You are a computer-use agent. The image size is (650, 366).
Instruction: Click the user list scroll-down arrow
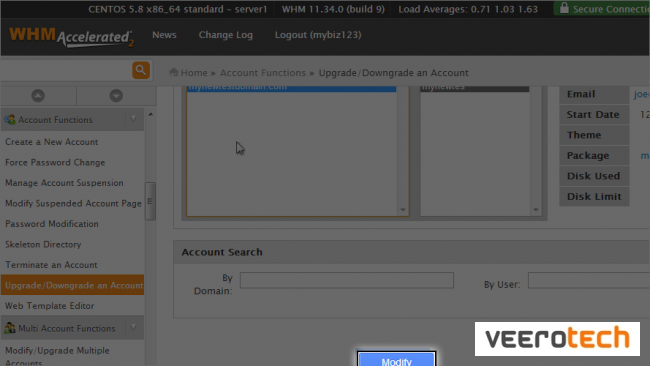click(536, 210)
